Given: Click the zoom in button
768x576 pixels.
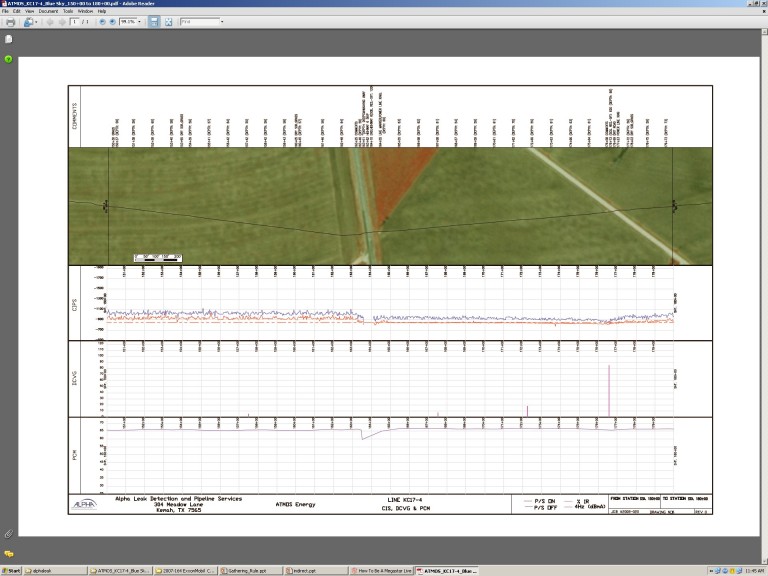Looking at the screenshot, I should pos(113,22).
